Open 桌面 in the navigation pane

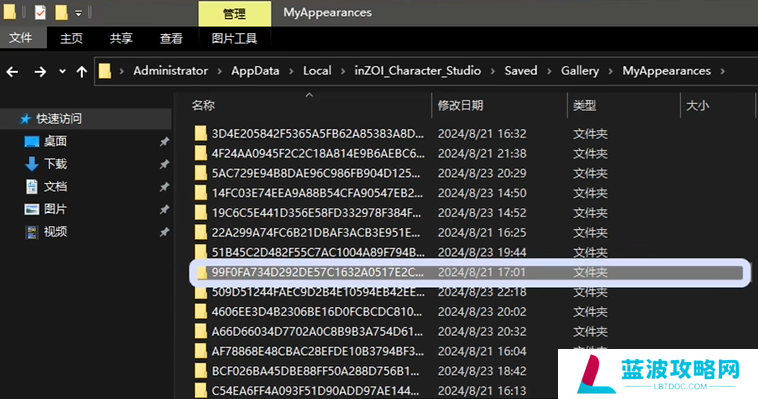(x=55, y=141)
